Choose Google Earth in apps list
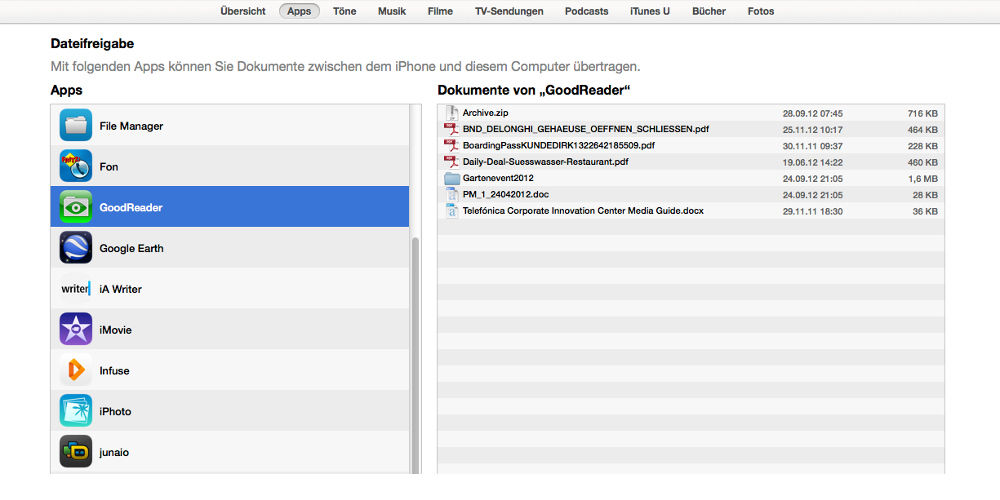Image resolution: width=1000 pixels, height=500 pixels. (x=230, y=247)
